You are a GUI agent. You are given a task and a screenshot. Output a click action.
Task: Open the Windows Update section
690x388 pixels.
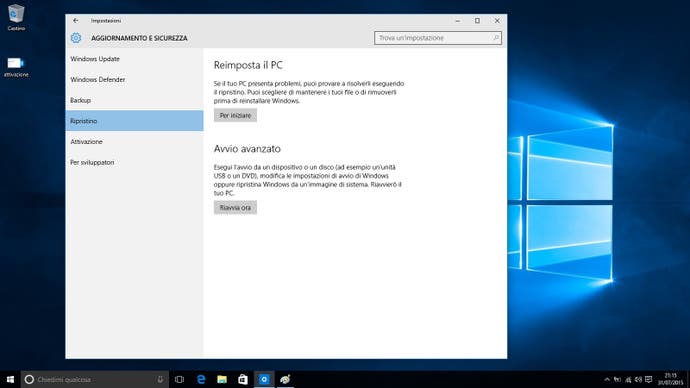[134, 59]
